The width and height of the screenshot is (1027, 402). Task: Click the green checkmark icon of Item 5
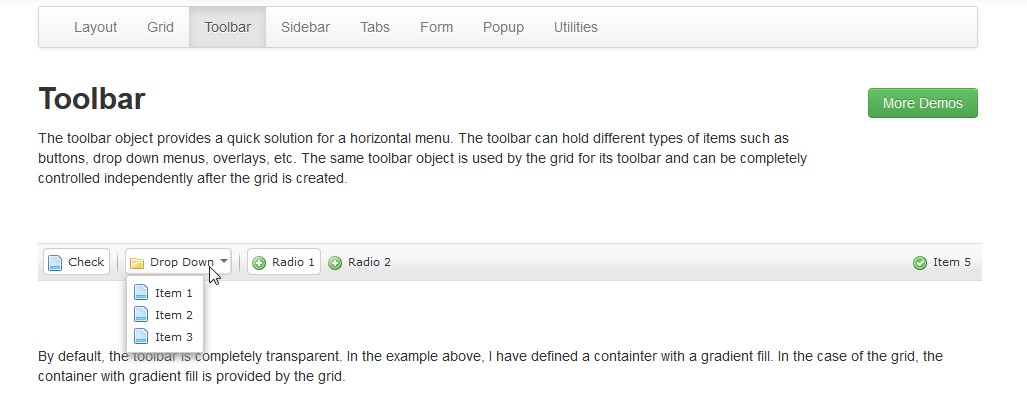(x=920, y=263)
